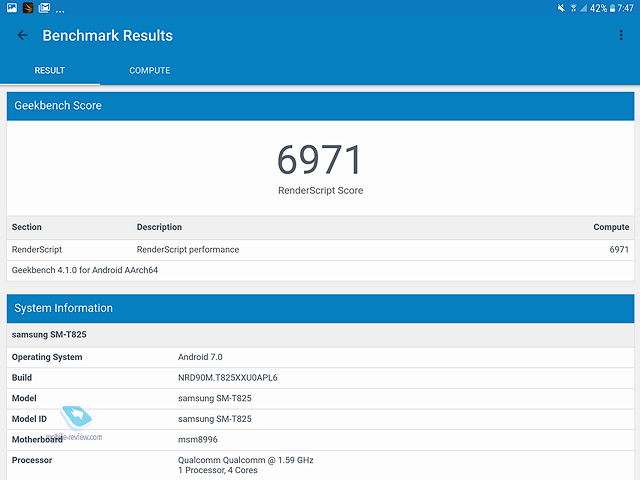Image resolution: width=640 pixels, height=480 pixels.
Task: Select the RESULT tab
Action: pyautogui.click(x=49, y=70)
